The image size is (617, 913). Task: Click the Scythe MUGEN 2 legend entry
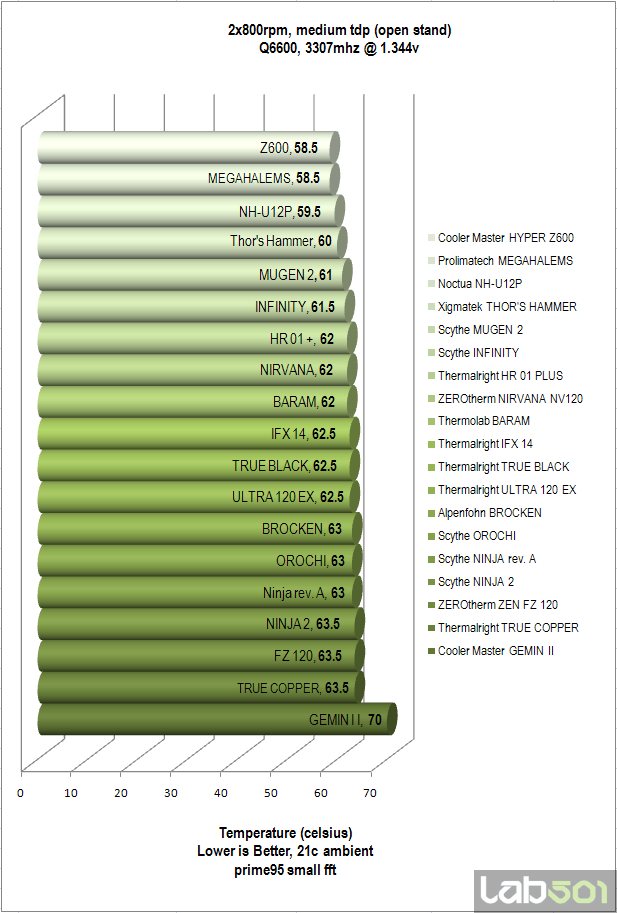pyautogui.click(x=476, y=330)
